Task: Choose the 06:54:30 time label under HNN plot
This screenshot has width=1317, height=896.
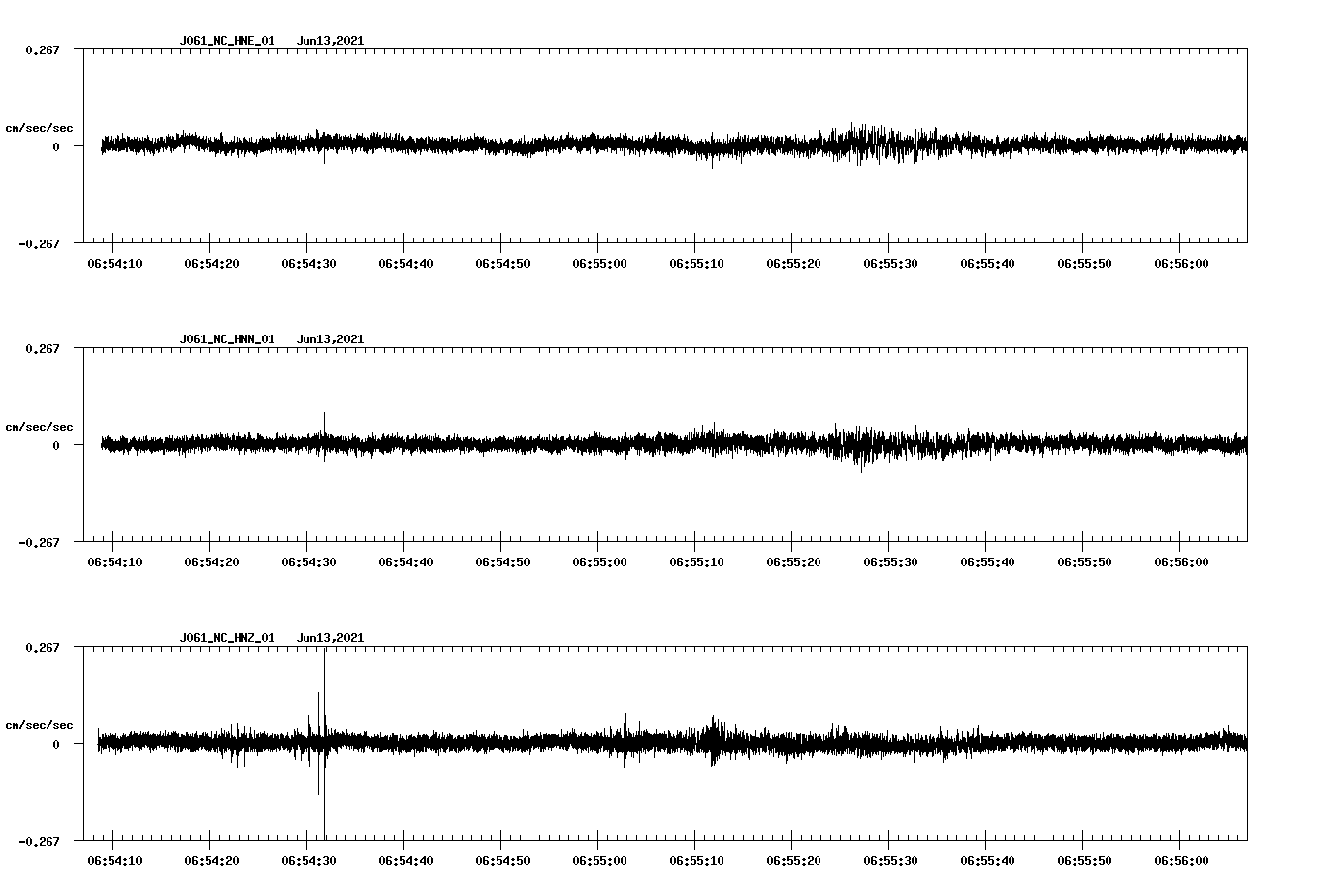Action: [x=308, y=561]
